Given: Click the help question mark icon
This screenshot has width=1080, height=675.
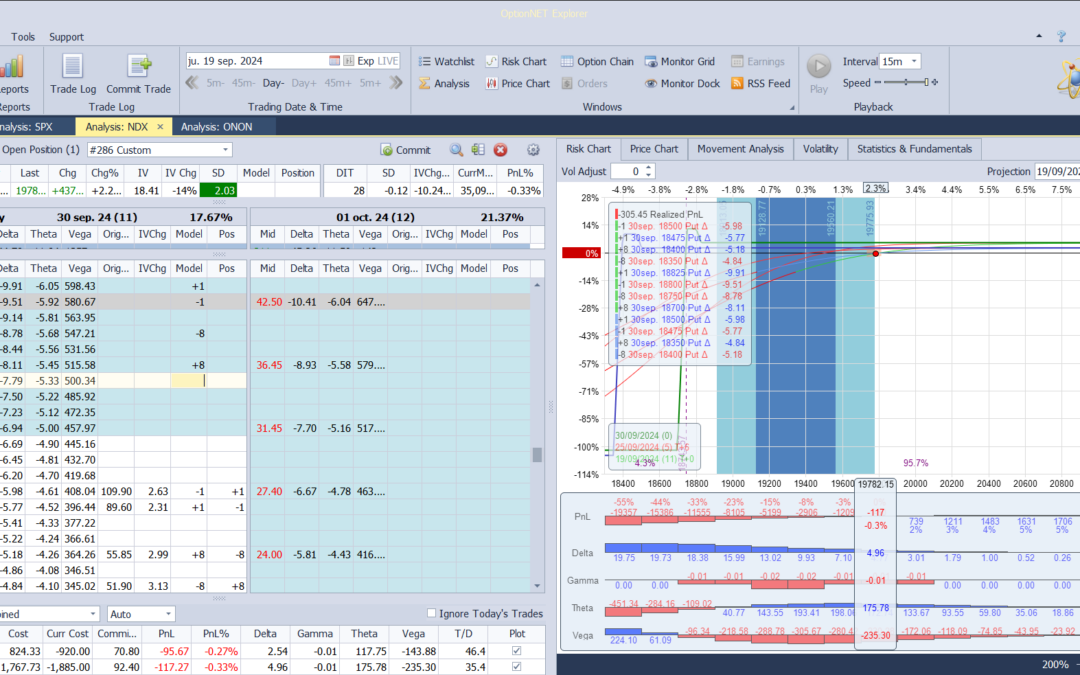Looking at the screenshot, I should point(1061,37).
